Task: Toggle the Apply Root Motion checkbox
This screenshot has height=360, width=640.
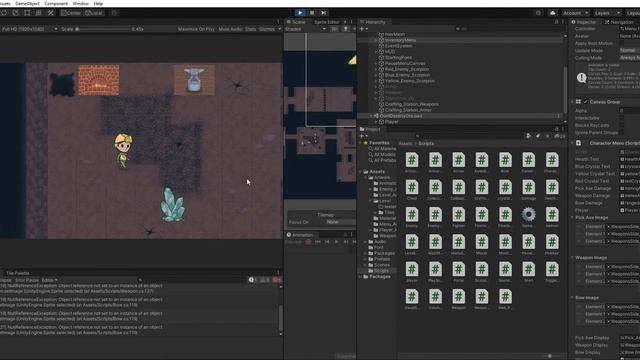Action: [x=622, y=43]
